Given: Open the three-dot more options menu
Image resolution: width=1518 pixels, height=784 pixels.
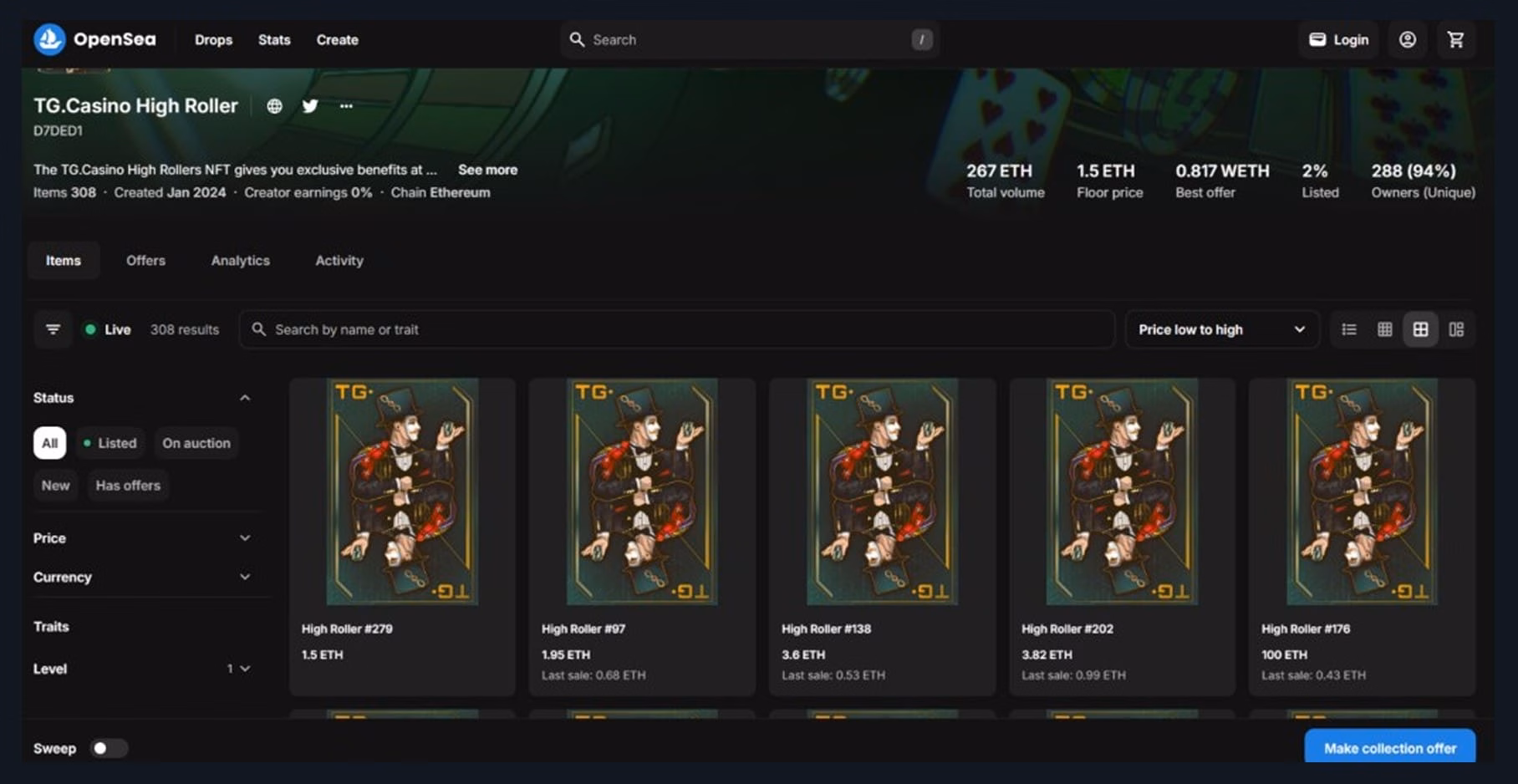Looking at the screenshot, I should point(346,106).
